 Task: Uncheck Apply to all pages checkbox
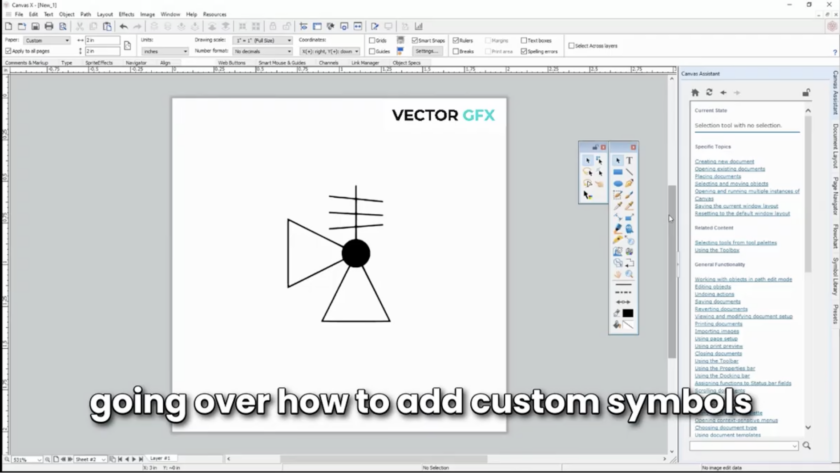click(x=8, y=51)
